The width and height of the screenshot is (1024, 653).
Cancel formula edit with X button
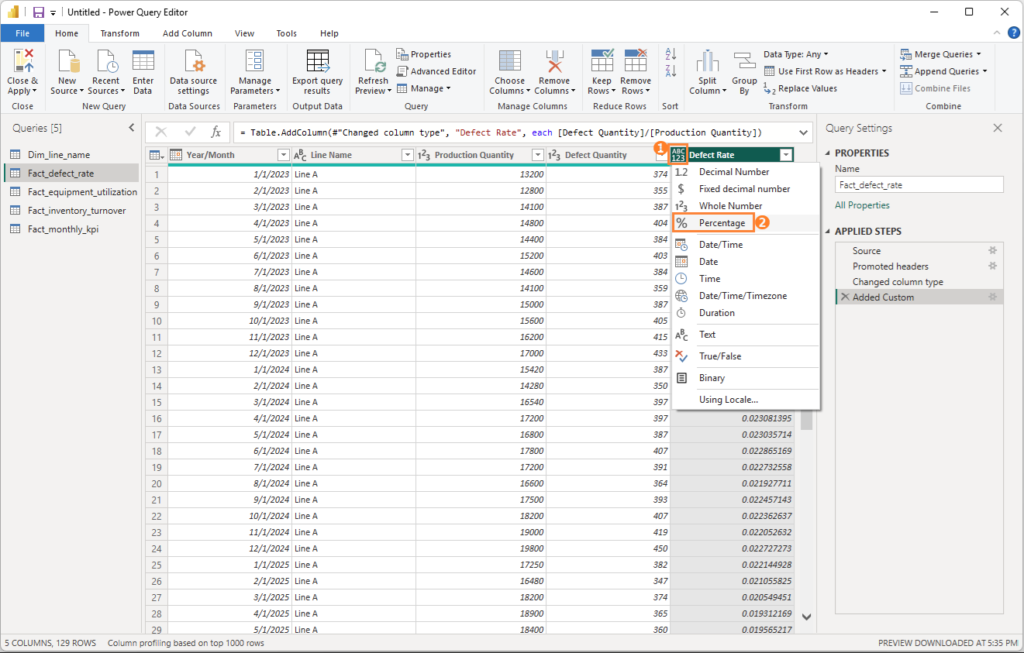coord(161,133)
